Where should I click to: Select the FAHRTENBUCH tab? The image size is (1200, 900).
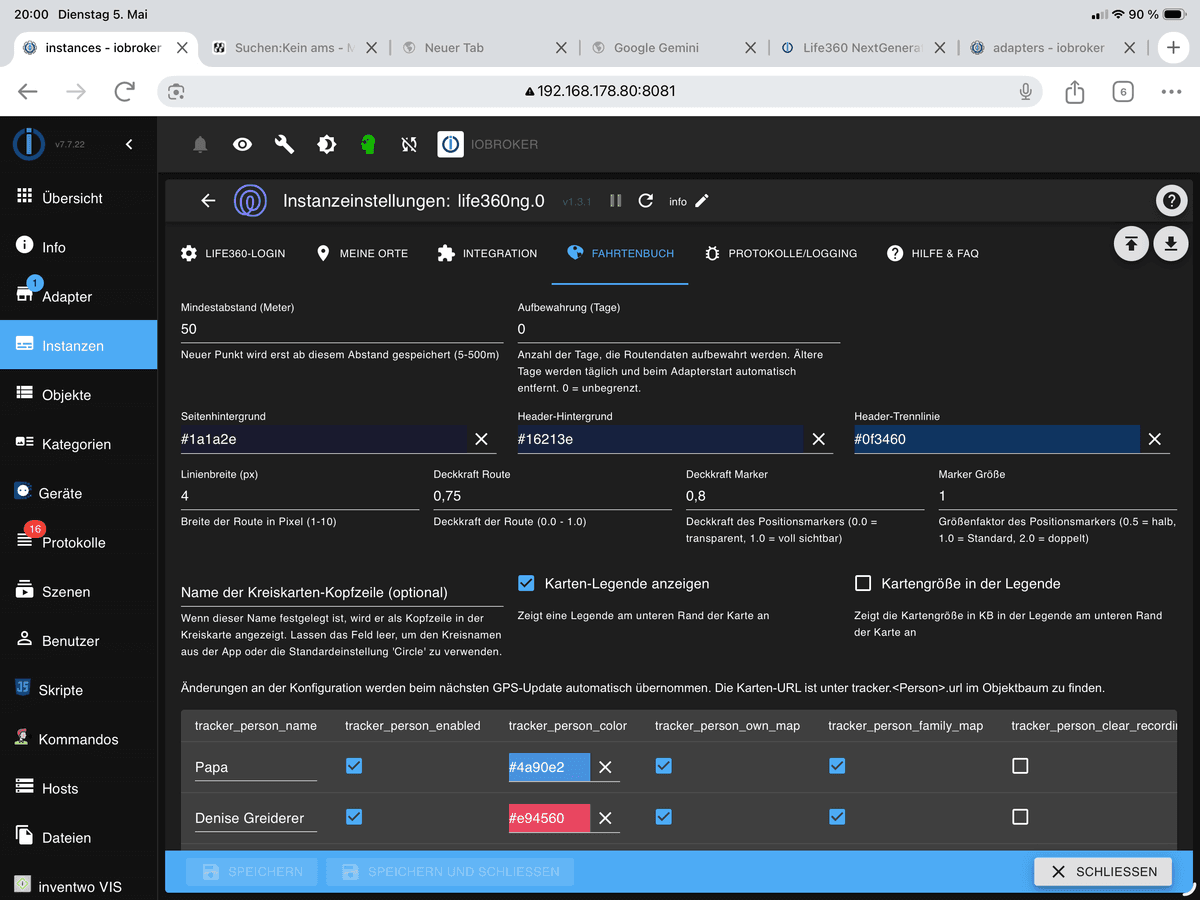[620, 254]
